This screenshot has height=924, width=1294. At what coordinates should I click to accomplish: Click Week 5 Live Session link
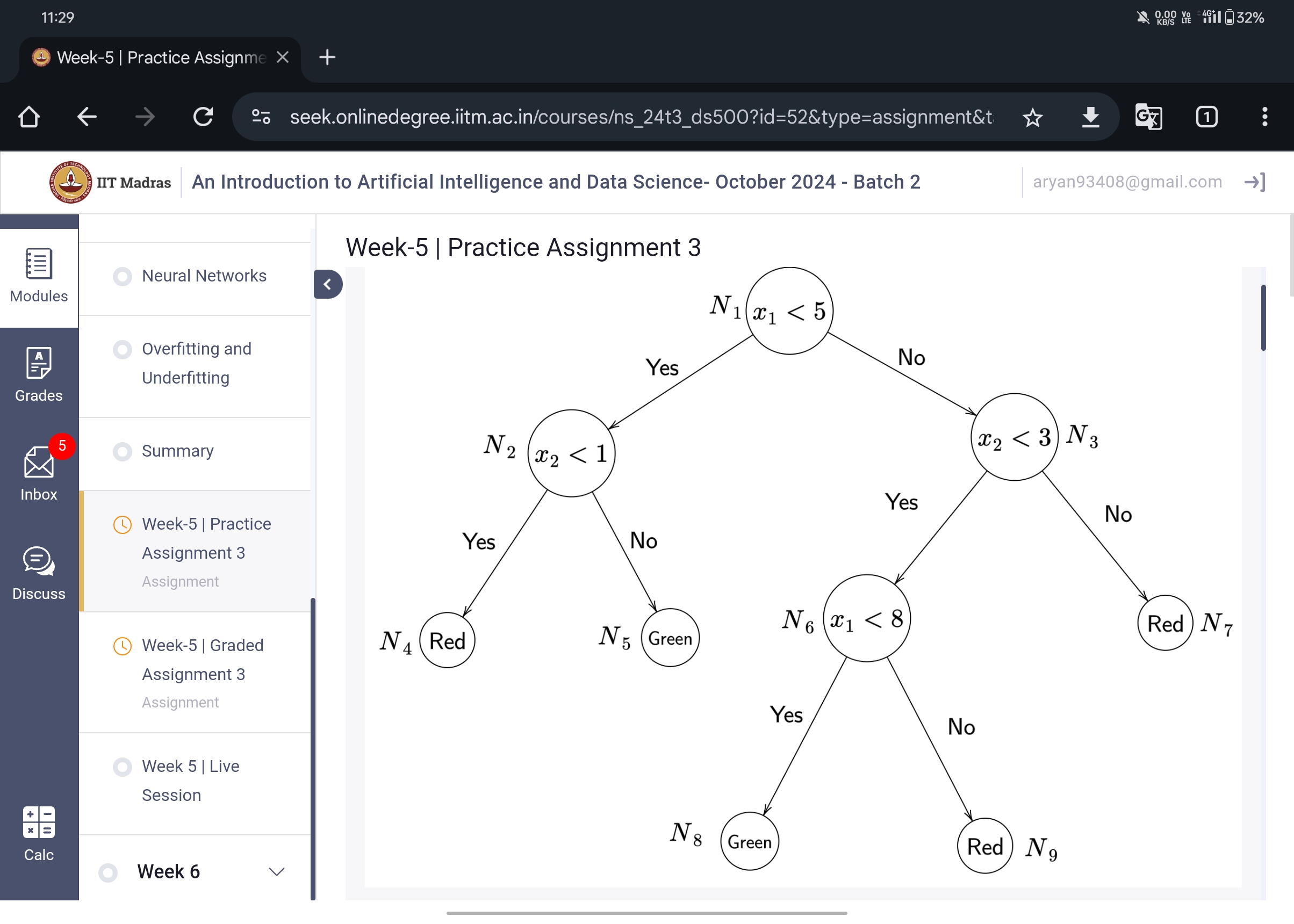tap(190, 780)
